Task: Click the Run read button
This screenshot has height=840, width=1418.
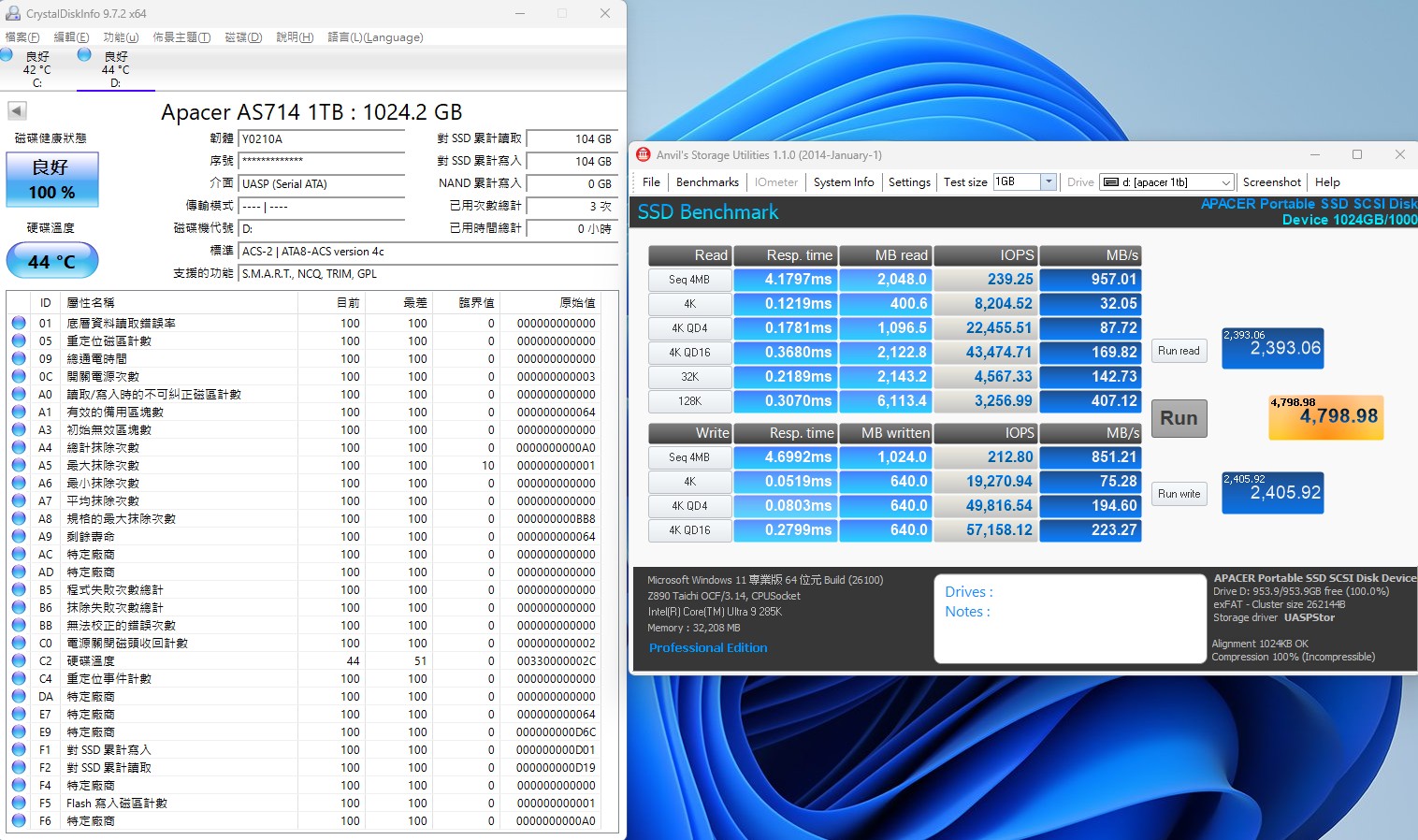Action: pyautogui.click(x=1179, y=351)
